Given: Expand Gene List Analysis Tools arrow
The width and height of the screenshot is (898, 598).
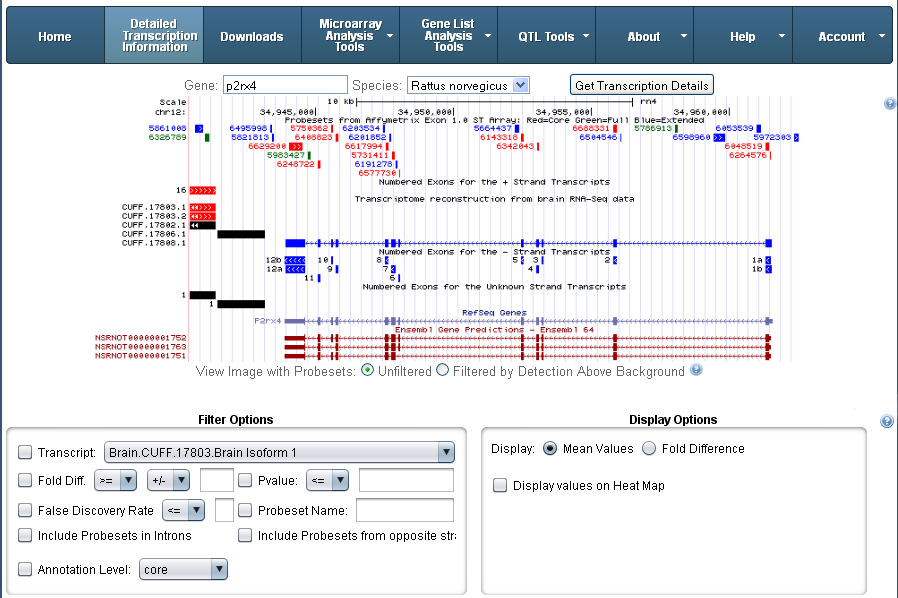Looking at the screenshot, I should tap(488, 36).
